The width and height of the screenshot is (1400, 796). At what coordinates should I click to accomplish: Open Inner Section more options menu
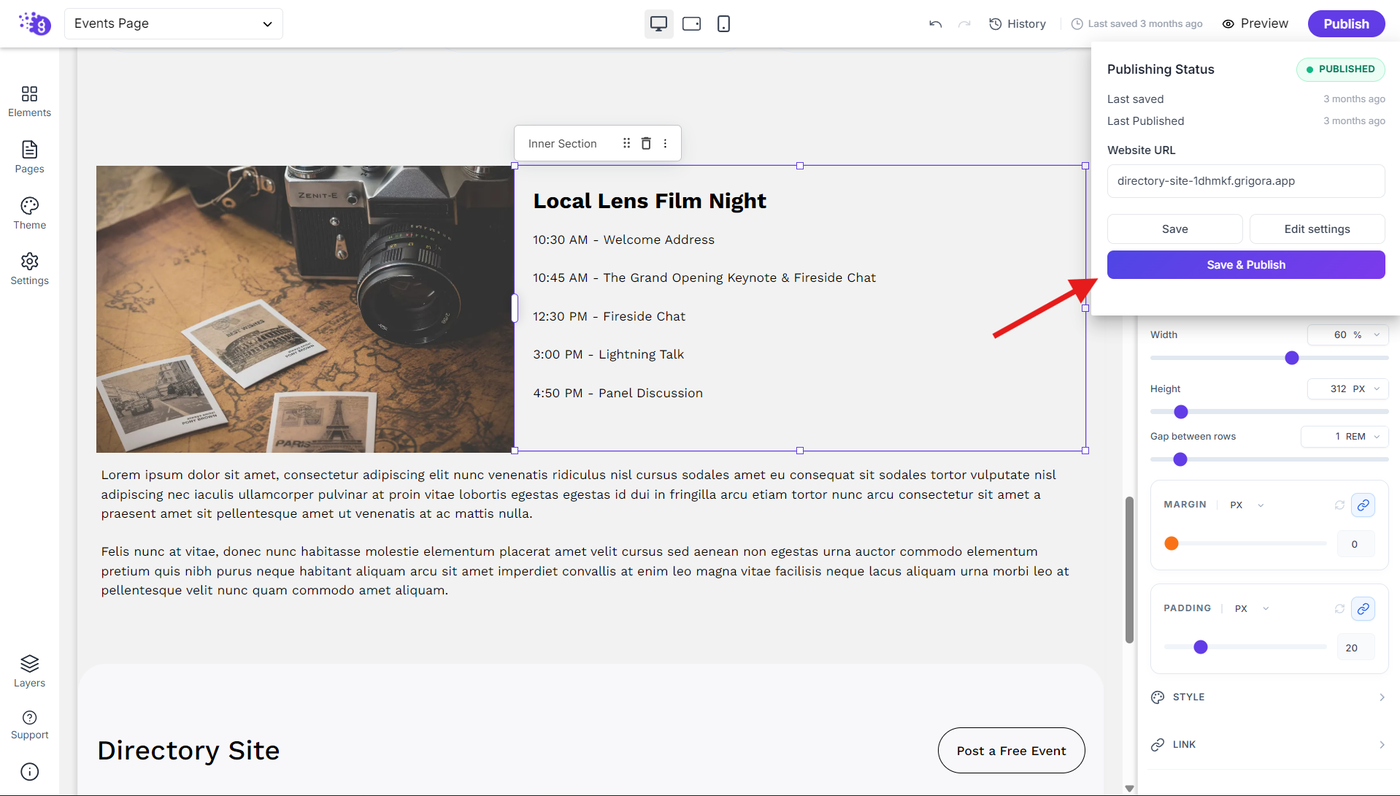pos(665,144)
